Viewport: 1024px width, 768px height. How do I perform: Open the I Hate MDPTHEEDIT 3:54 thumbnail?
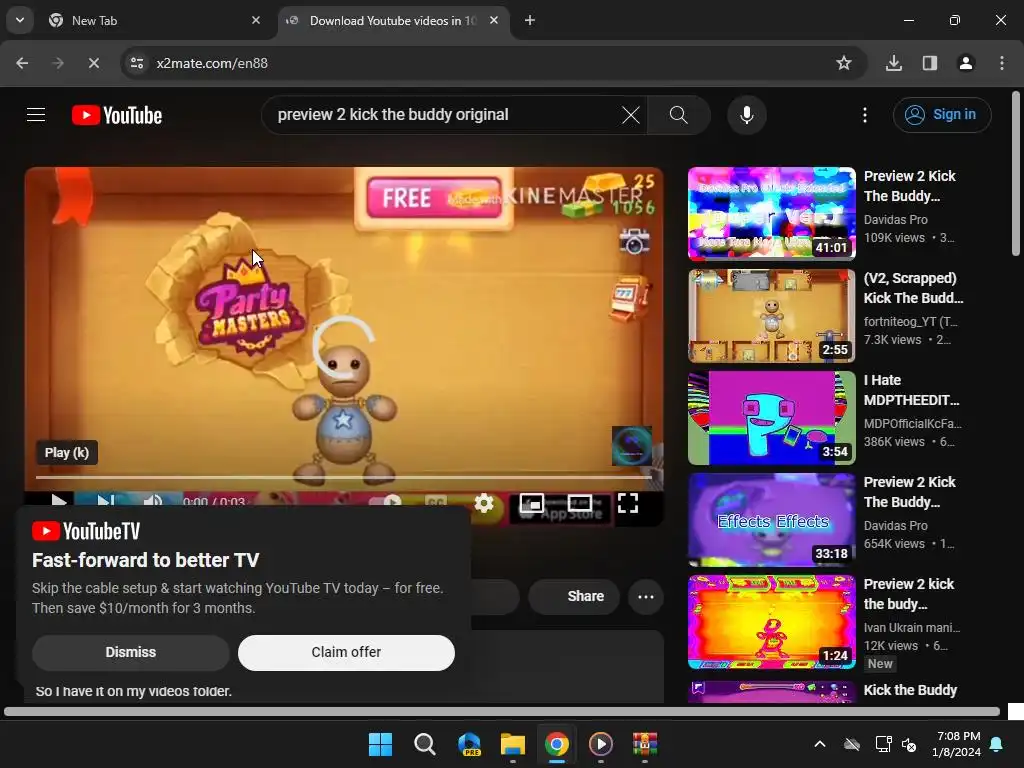[x=771, y=417]
